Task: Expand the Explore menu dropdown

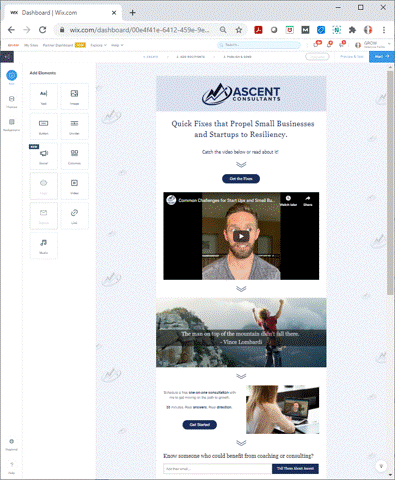Action: [x=98, y=45]
